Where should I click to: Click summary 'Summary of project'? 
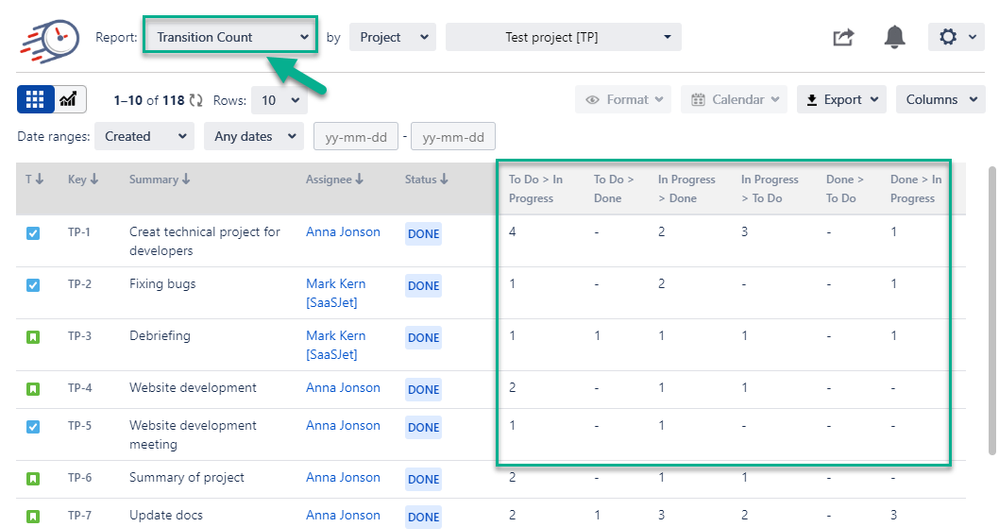pyautogui.click(x=187, y=477)
